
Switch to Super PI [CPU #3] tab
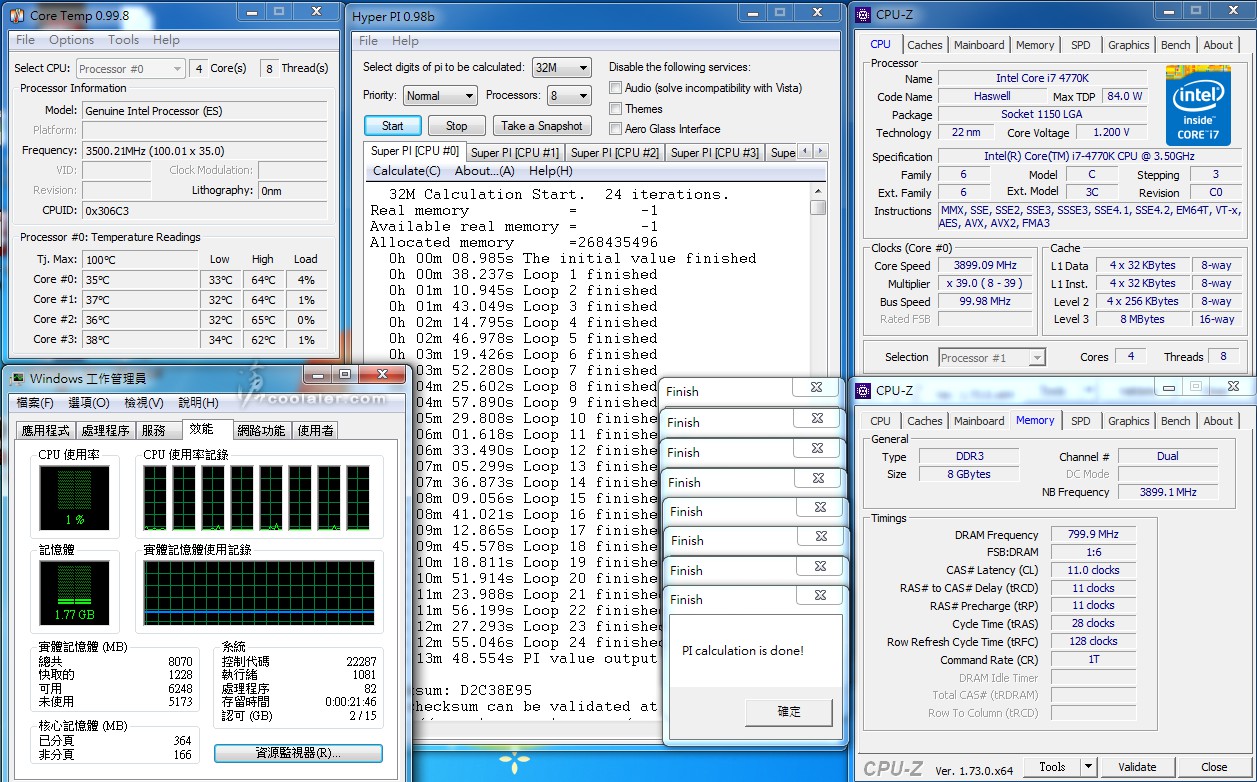(x=715, y=153)
